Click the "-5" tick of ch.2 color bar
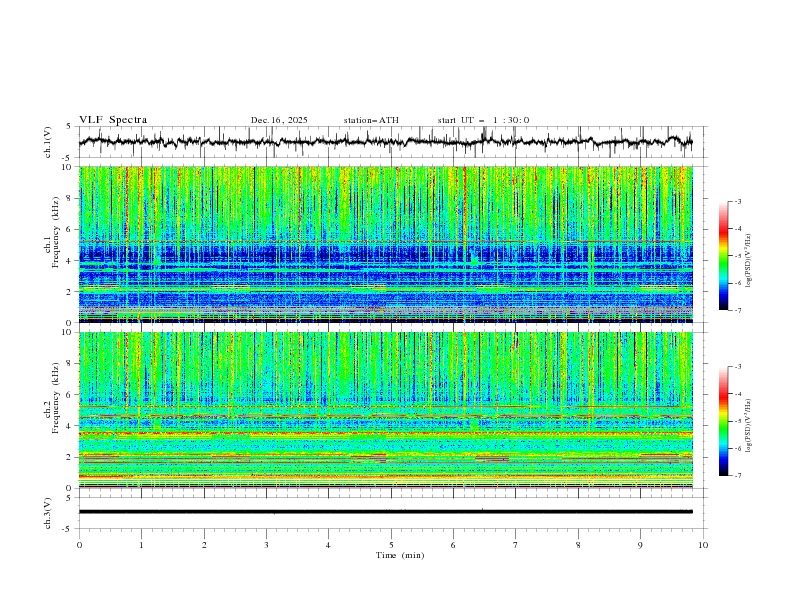This screenshot has height=612, width=792. (738, 421)
